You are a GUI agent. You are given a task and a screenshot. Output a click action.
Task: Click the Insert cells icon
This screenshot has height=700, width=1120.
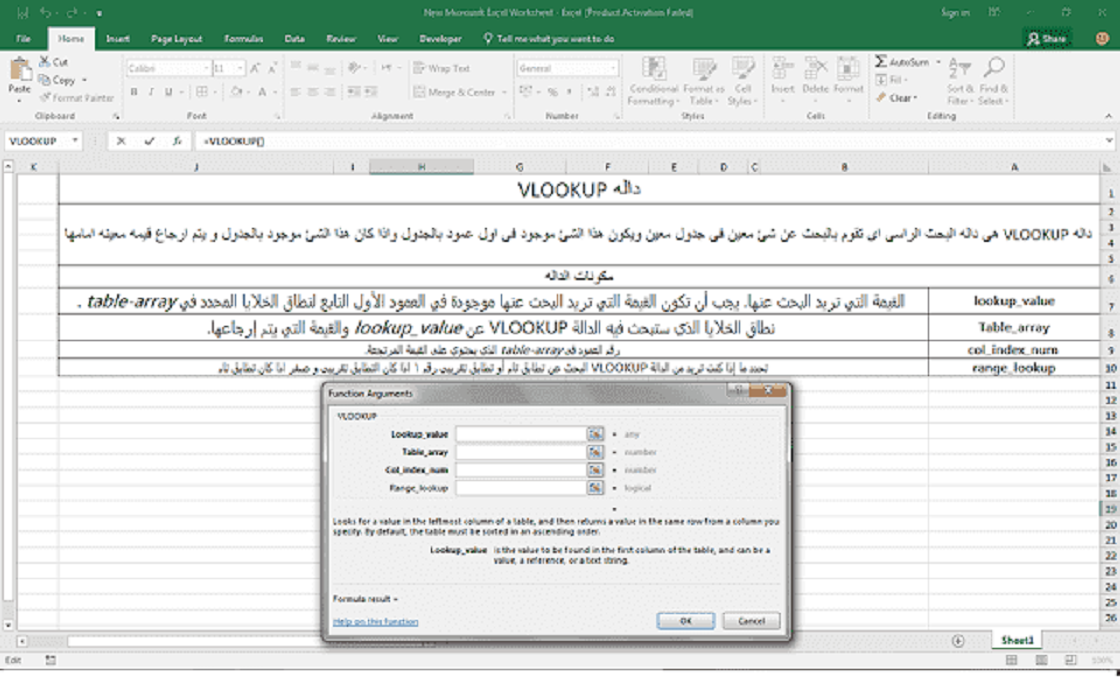coord(783,69)
